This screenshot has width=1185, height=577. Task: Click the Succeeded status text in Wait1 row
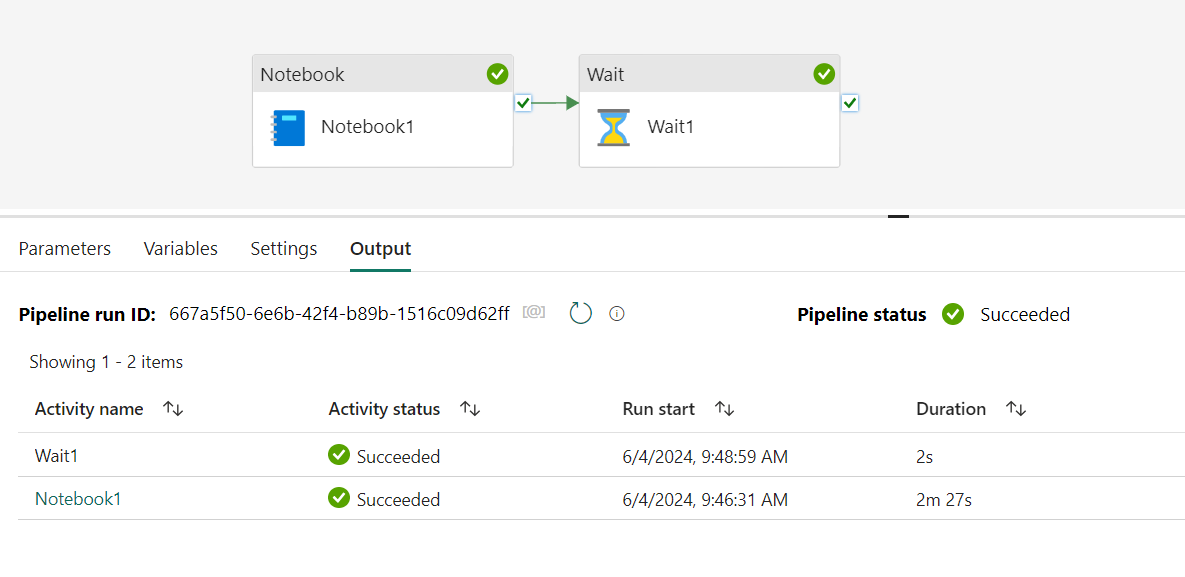398,457
